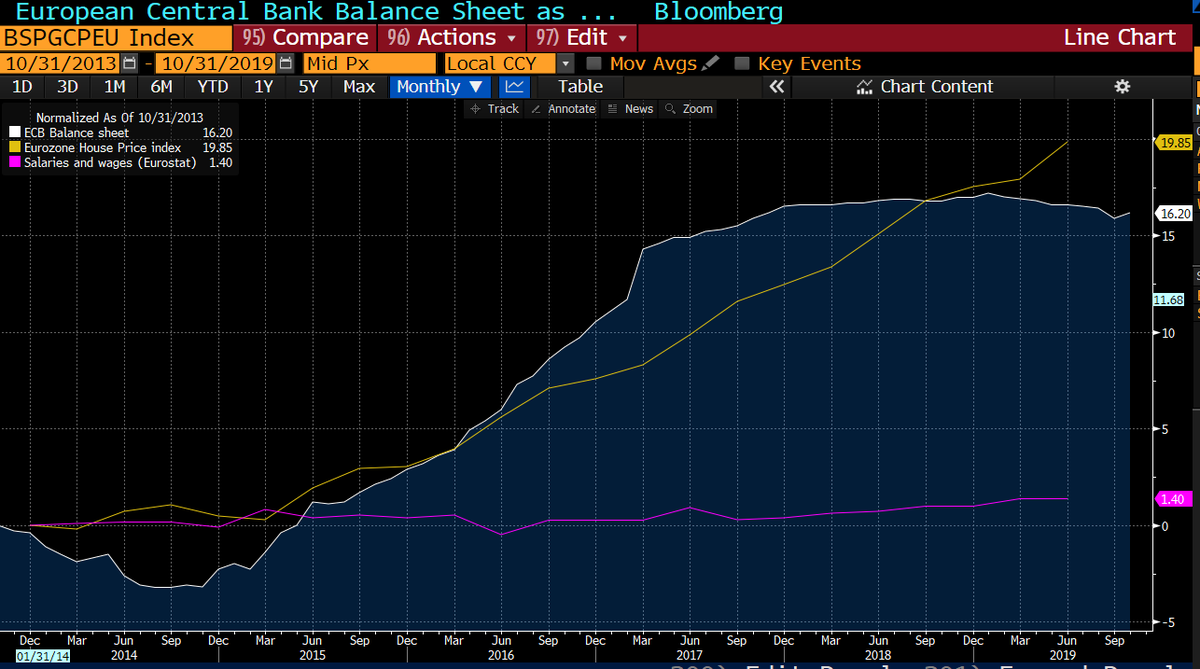This screenshot has height=669, width=1200.
Task: Select the YTD time range
Action: point(212,87)
